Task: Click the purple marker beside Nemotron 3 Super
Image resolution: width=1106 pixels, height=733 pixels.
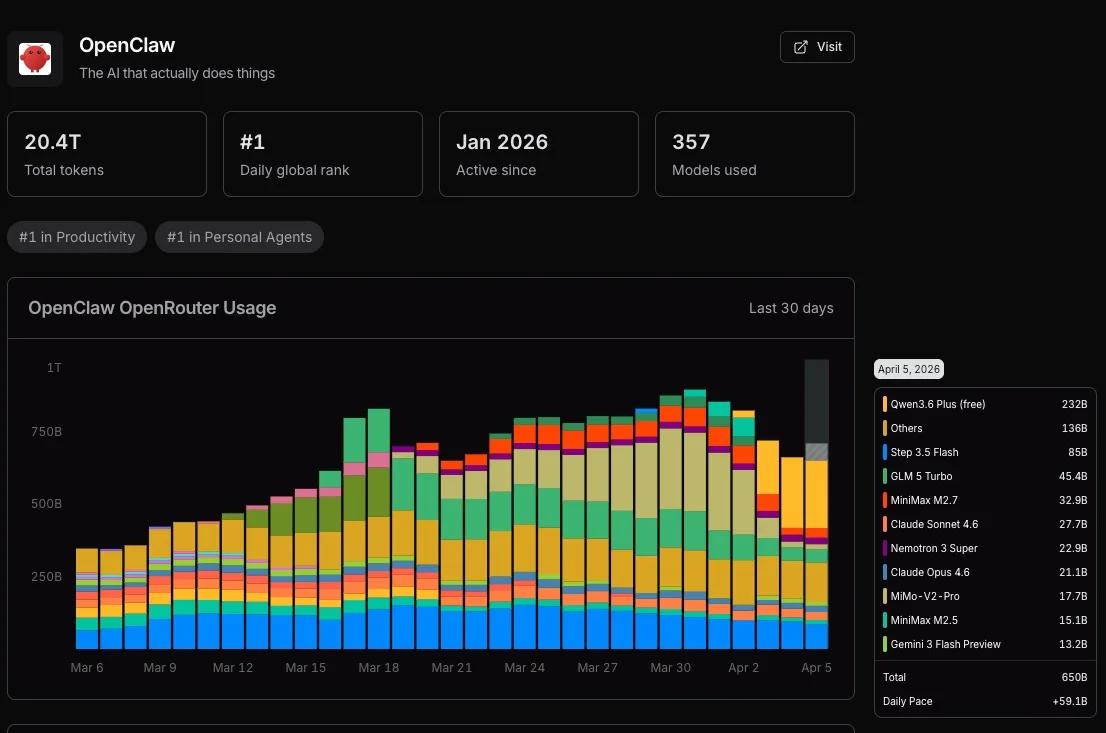Action: pos(884,548)
